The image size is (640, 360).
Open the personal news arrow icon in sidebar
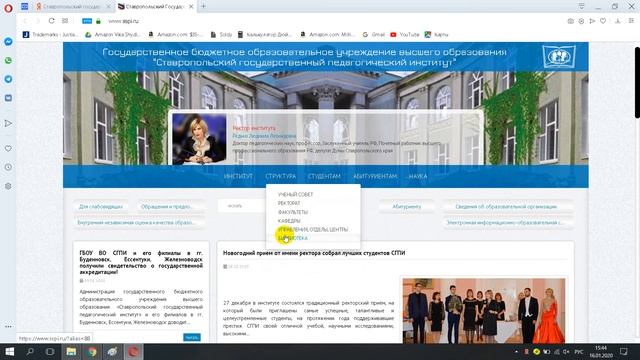coord(8,123)
